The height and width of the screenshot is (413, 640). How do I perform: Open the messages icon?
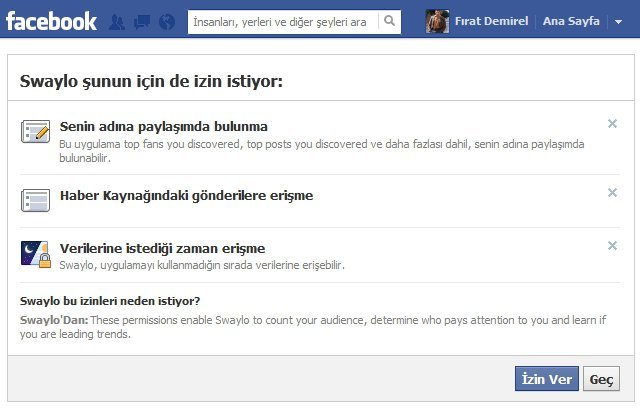142,22
